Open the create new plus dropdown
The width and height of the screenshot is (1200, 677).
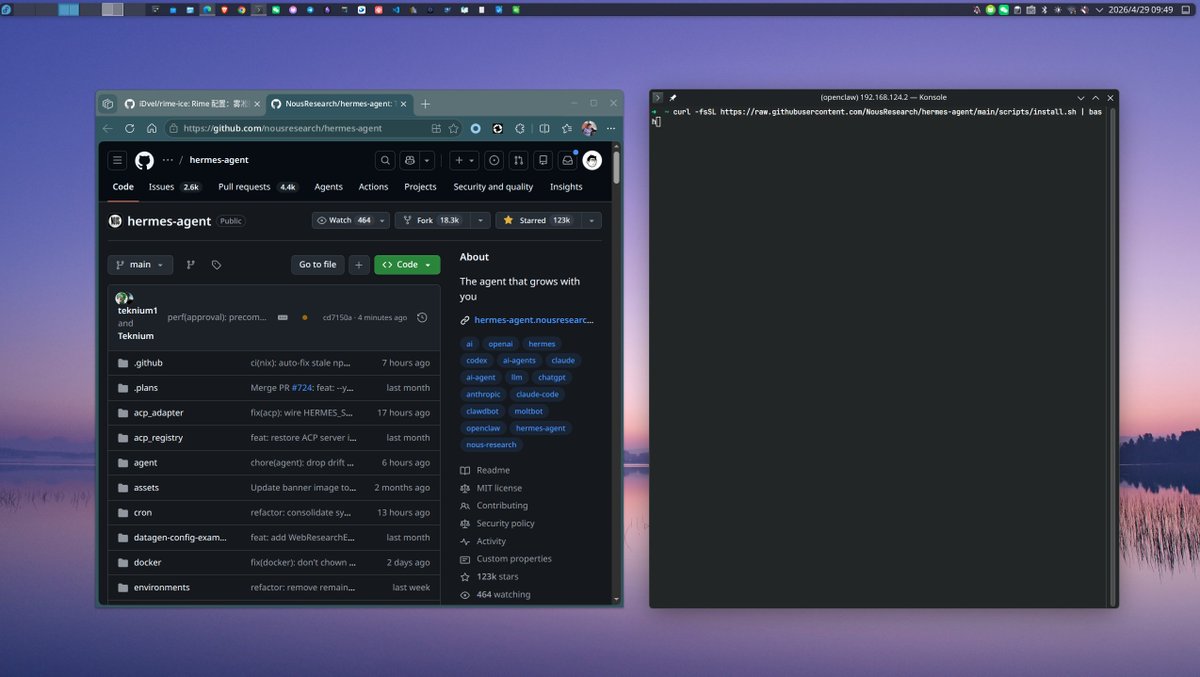[x=463, y=160]
